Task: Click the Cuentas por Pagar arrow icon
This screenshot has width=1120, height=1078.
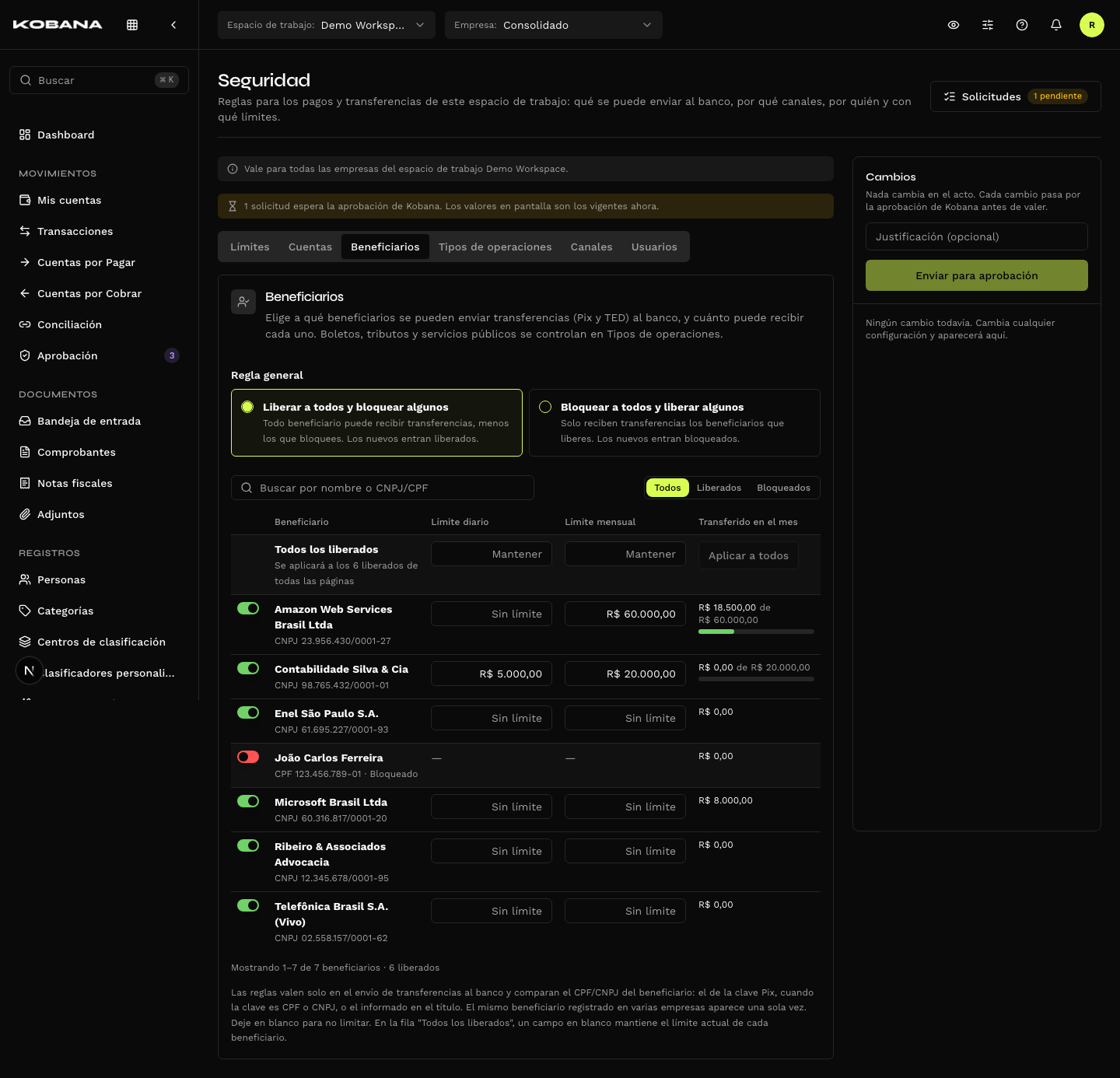Action: [25, 262]
